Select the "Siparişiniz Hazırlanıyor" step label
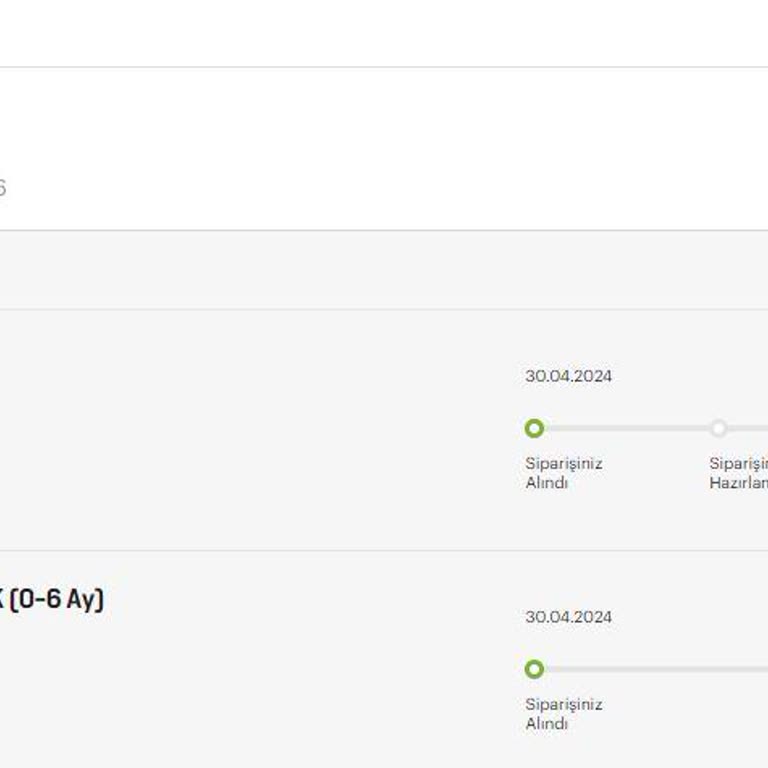The width and height of the screenshot is (768, 768). point(738,473)
